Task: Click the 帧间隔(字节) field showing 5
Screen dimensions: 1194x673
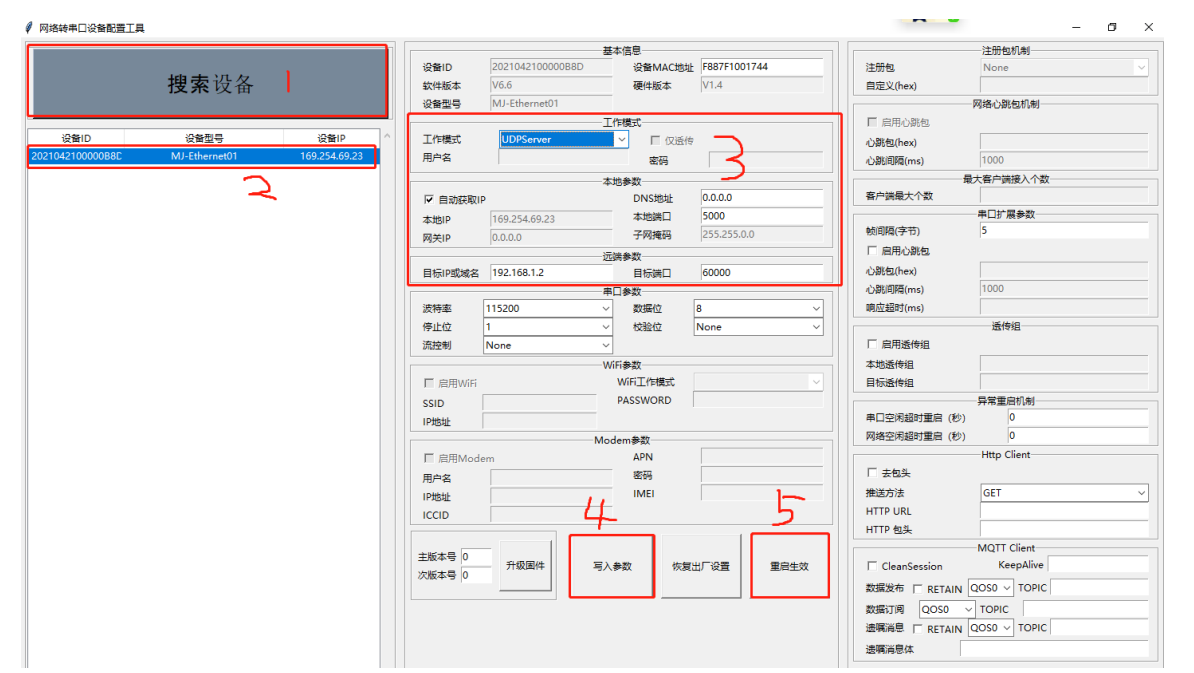Action: [x=1064, y=231]
